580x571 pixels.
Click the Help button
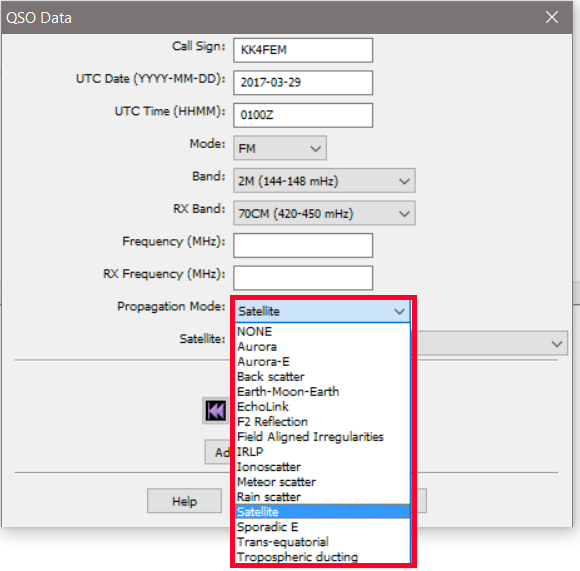(184, 501)
